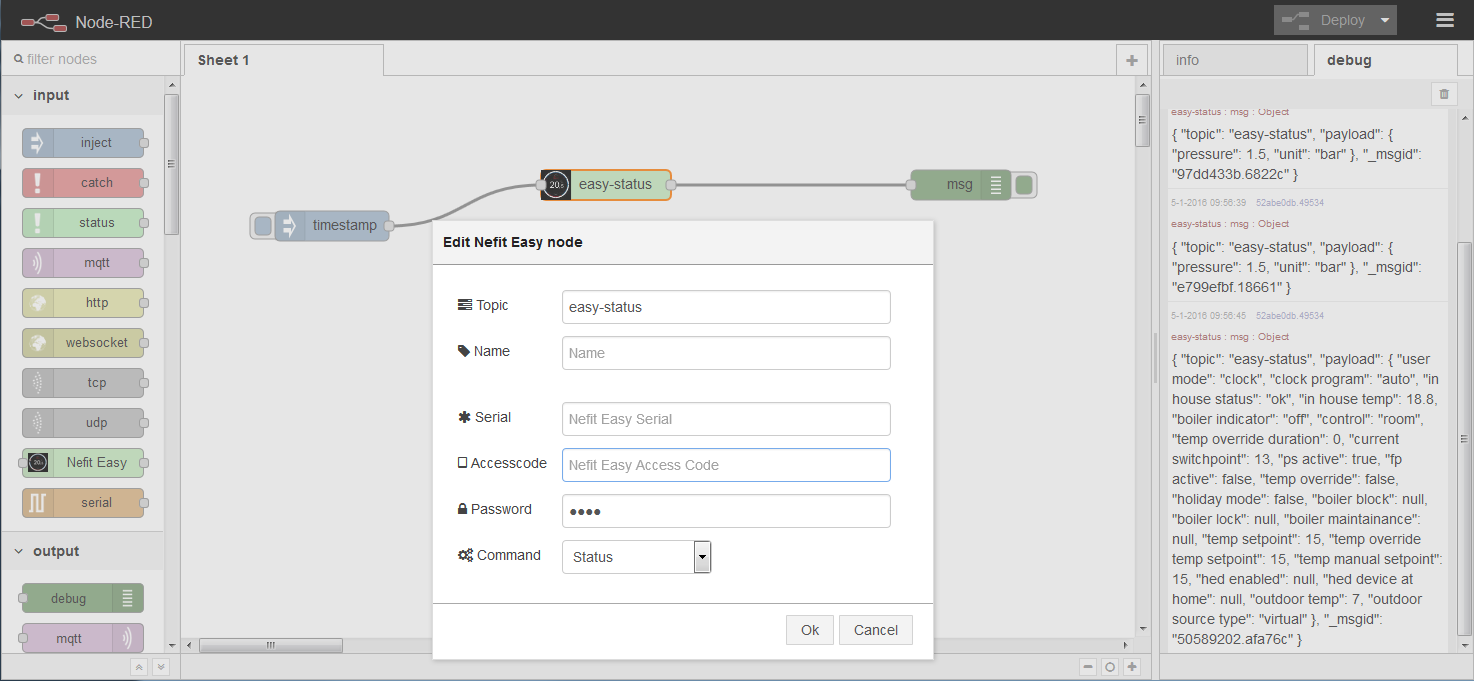Click the Nefit Easy Serial field
Screen dimensions: 1474x681
(726, 419)
